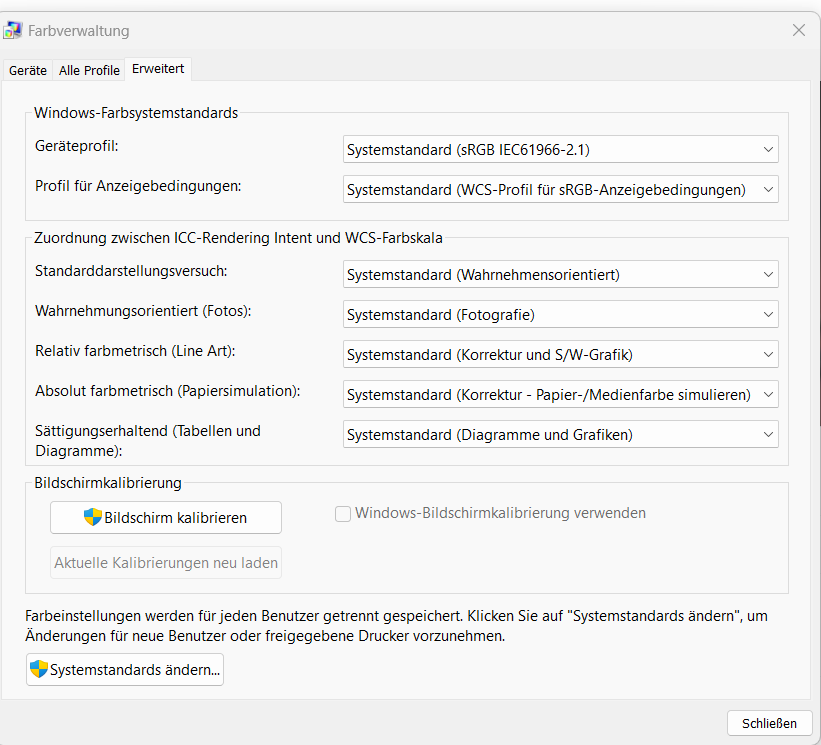Click the Farbverwaltung title bar text
Image resolution: width=821 pixels, height=745 pixels.
click(x=79, y=31)
